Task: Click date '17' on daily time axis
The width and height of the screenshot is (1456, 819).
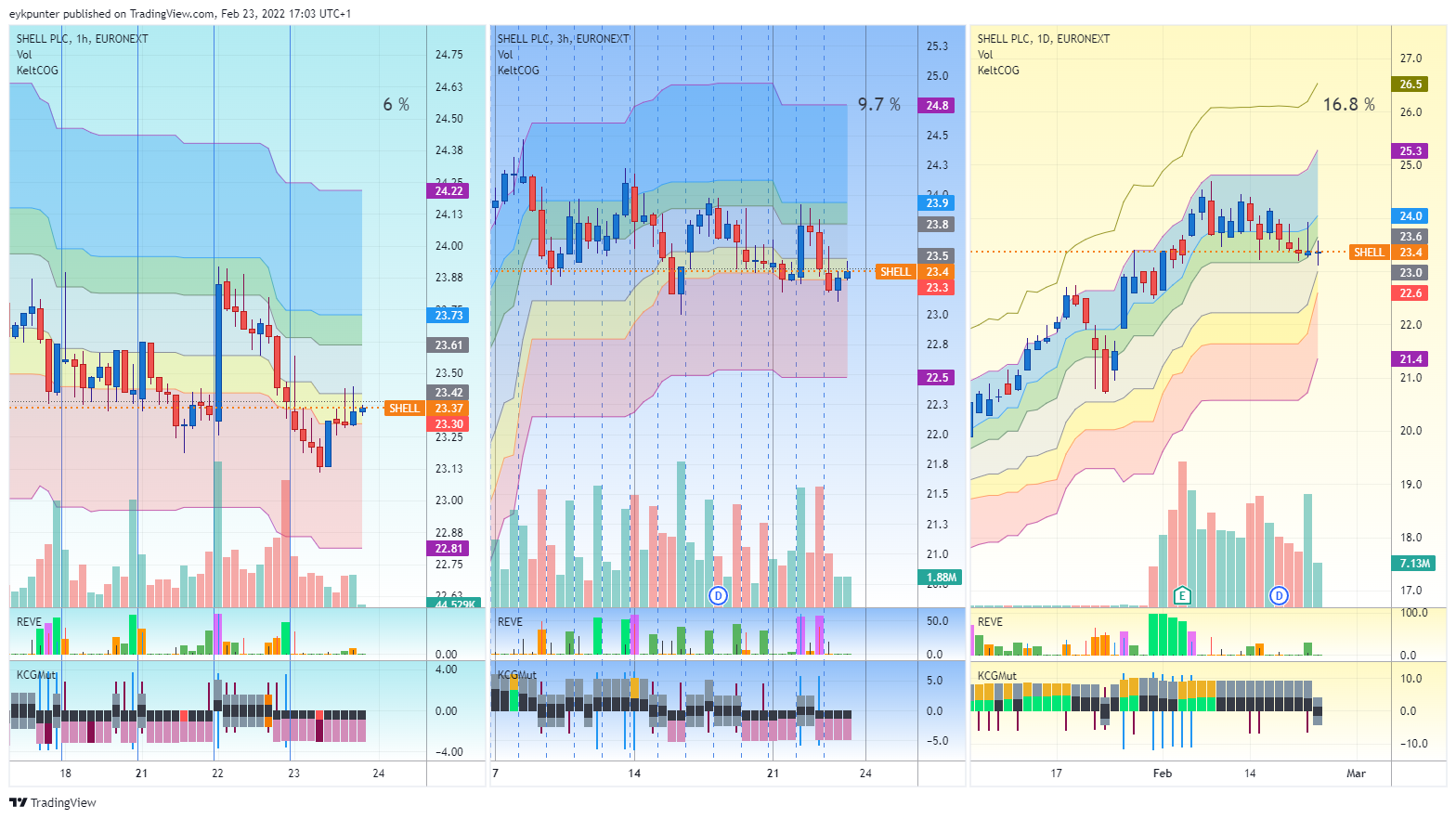Action: click(x=1056, y=773)
